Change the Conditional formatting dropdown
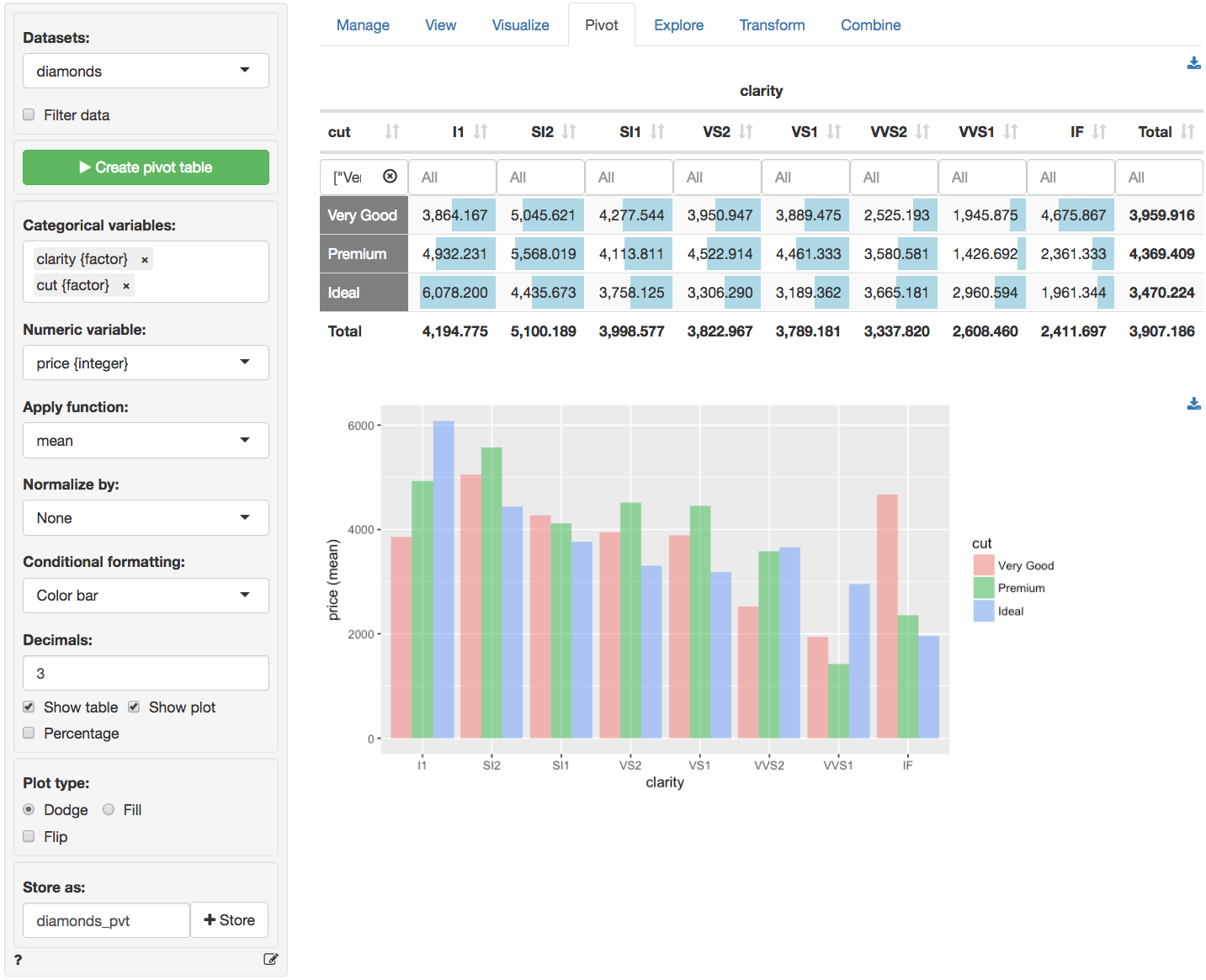Image resolution: width=1206 pixels, height=980 pixels. (145, 595)
